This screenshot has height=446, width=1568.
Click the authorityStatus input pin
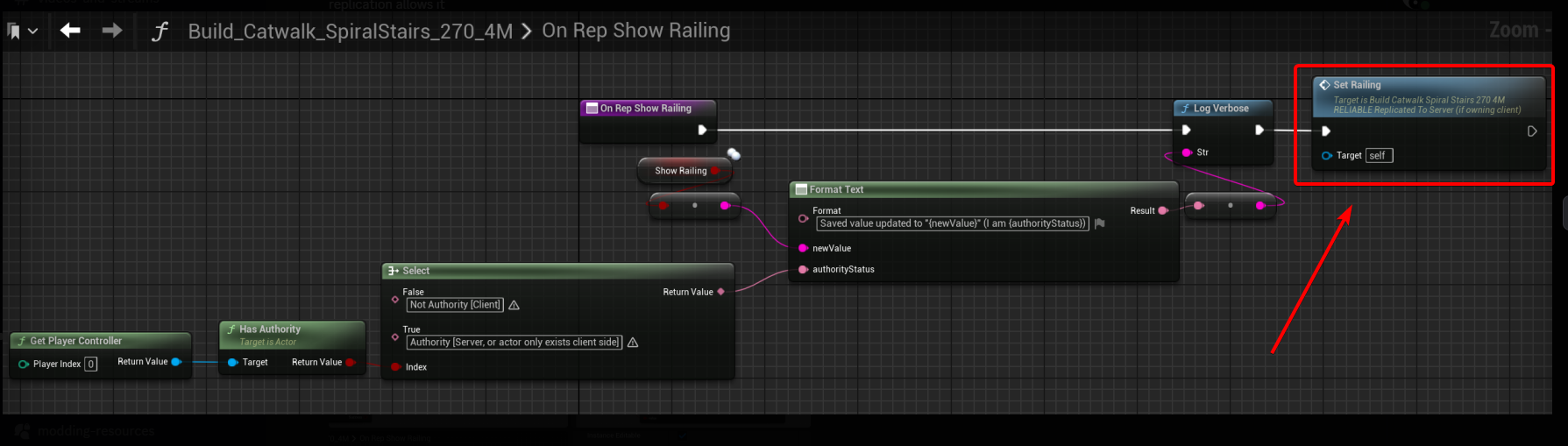point(803,269)
